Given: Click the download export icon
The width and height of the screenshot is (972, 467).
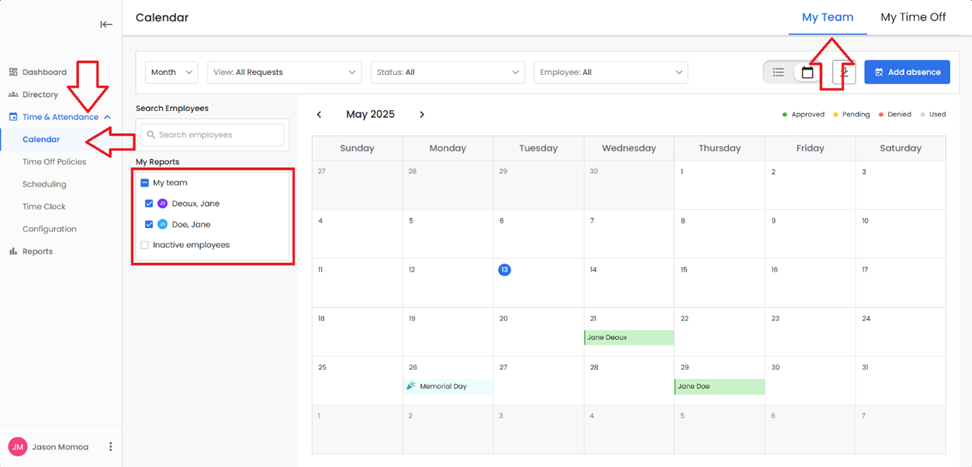Looking at the screenshot, I should coord(845,73).
